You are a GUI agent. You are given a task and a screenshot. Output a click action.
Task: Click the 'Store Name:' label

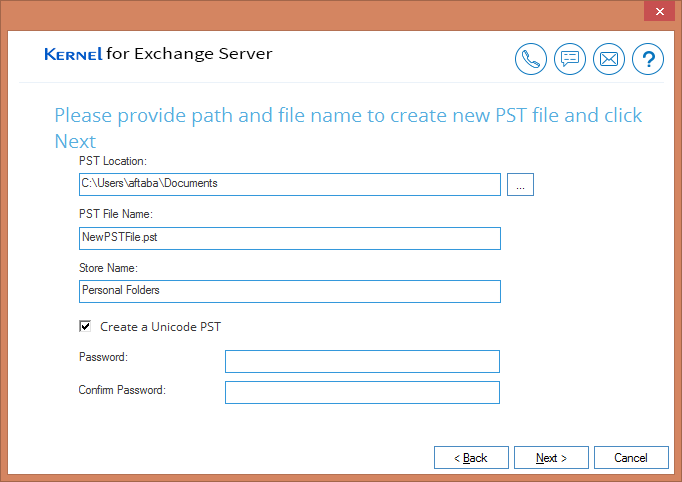tap(108, 268)
